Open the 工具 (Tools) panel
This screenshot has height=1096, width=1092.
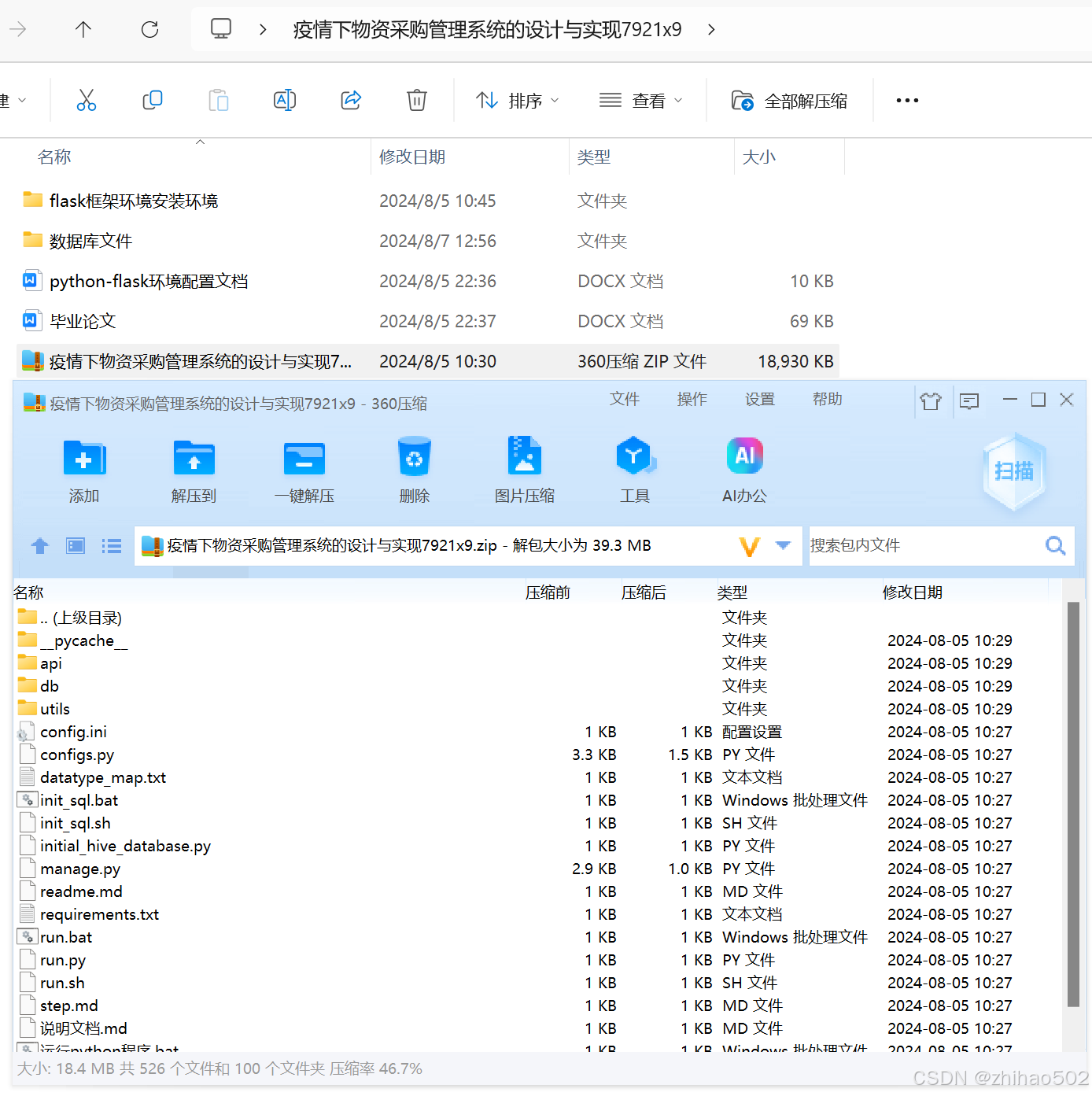[x=635, y=470]
